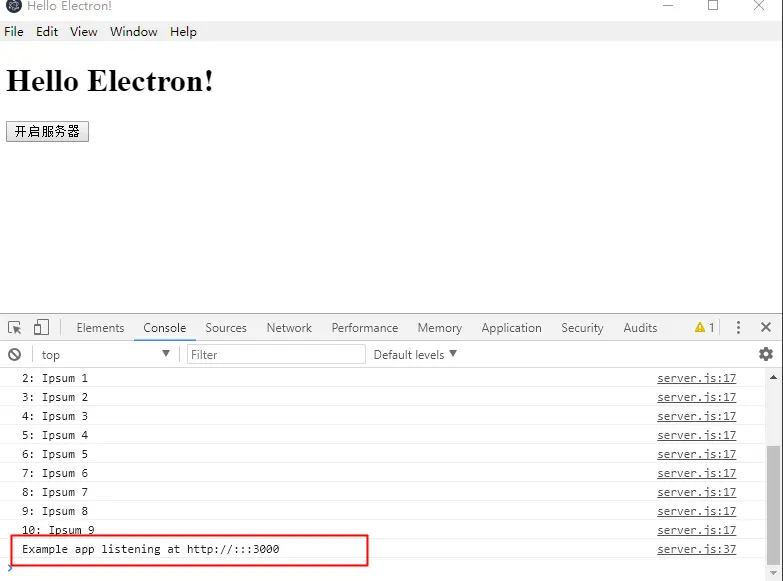Image resolution: width=783 pixels, height=581 pixels.
Task: Open server.js:17 link for '5: Ipsum 4'
Action: tap(697, 435)
